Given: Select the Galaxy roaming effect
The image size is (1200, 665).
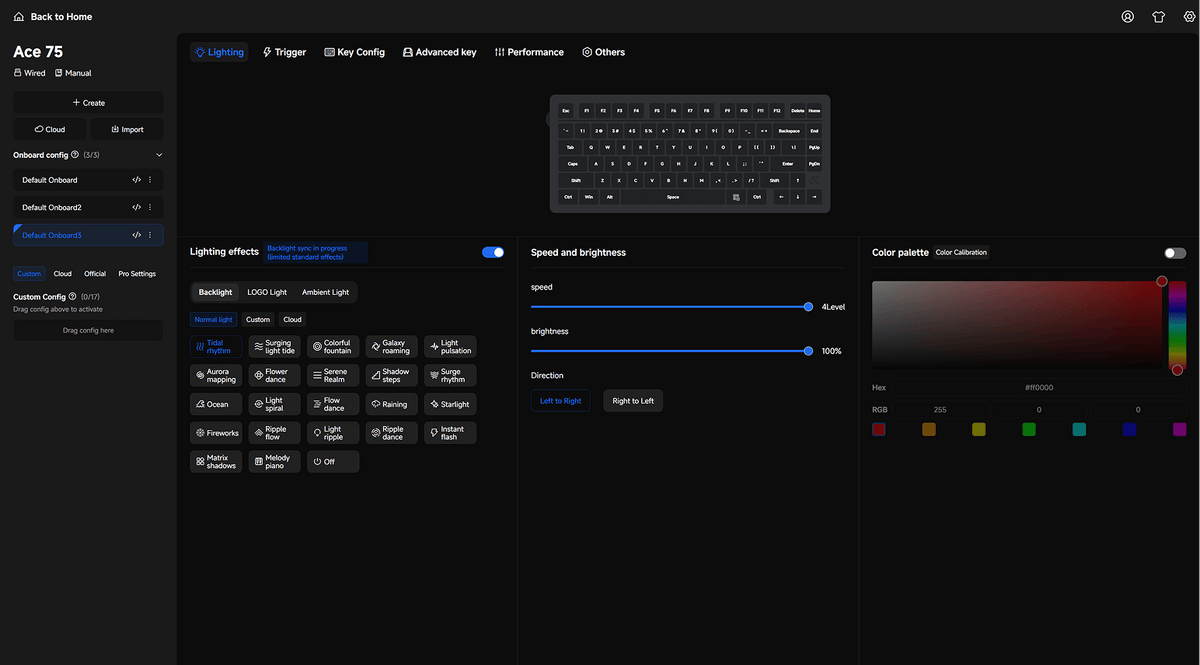Looking at the screenshot, I should click(392, 347).
